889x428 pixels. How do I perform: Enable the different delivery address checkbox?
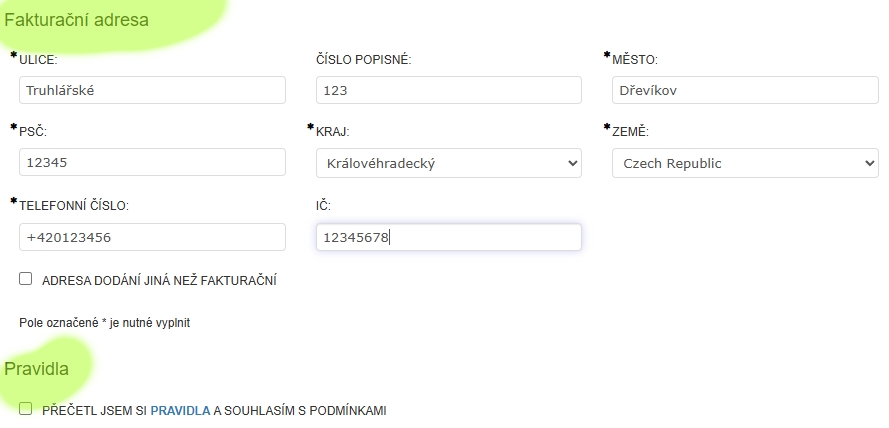[x=26, y=280]
